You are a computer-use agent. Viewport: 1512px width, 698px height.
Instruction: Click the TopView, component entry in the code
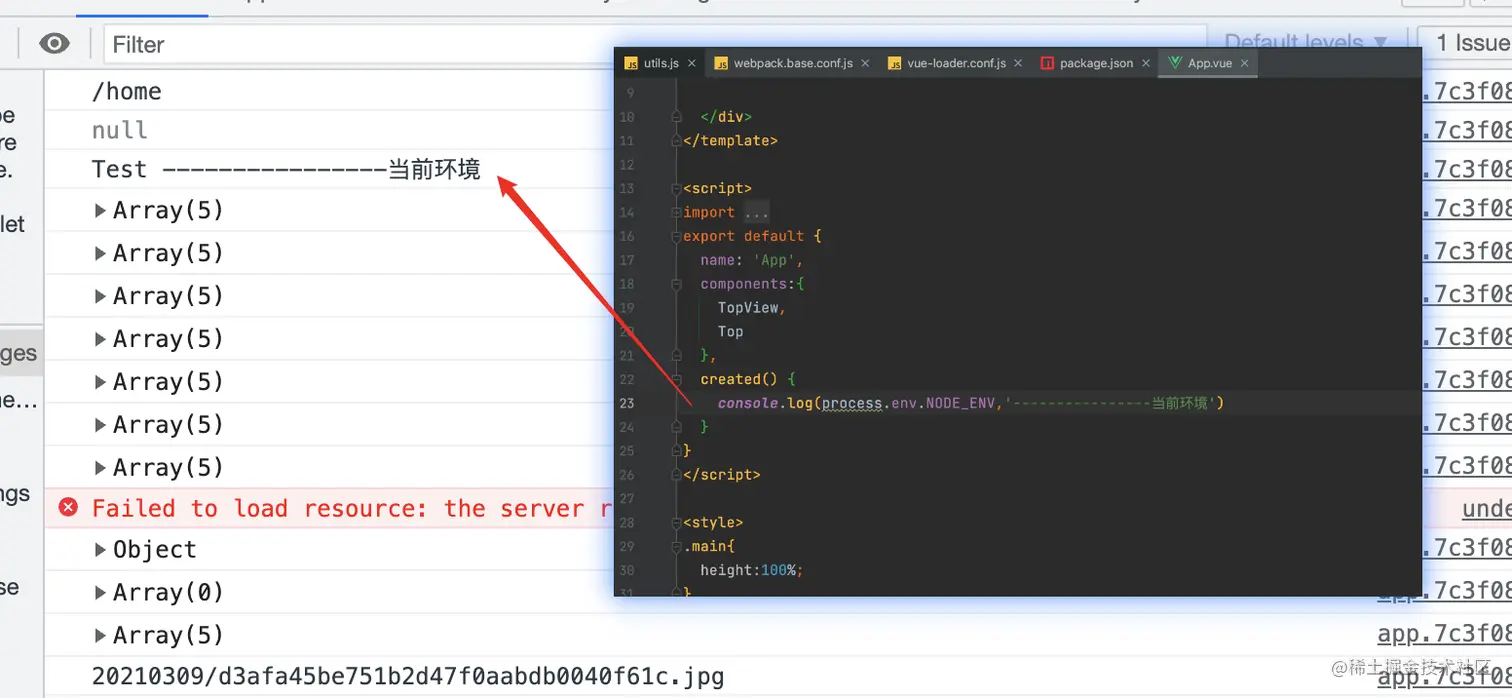pos(751,308)
